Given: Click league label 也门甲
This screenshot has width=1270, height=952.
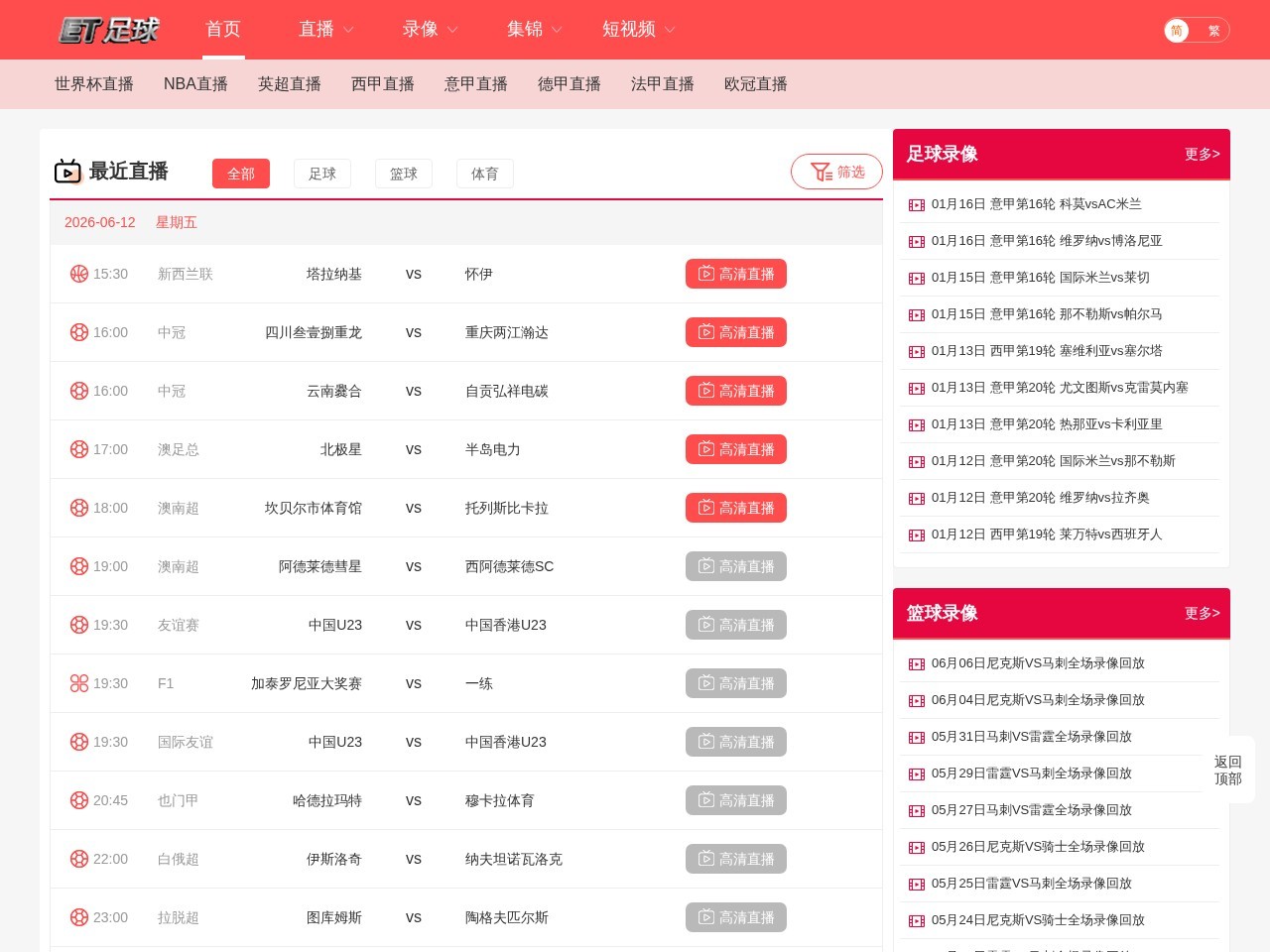Looking at the screenshot, I should [x=179, y=800].
